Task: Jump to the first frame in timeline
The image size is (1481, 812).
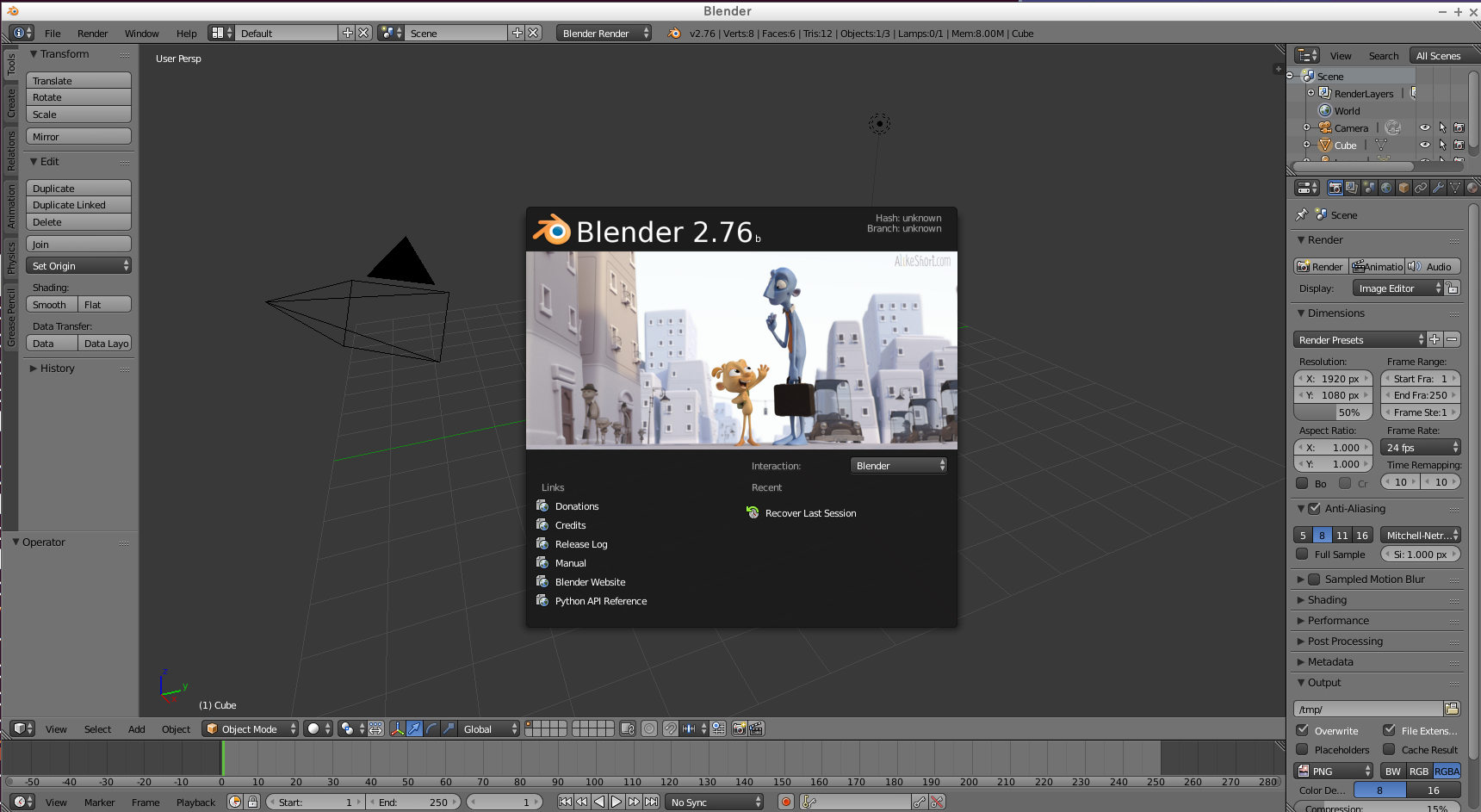Action: [x=565, y=802]
